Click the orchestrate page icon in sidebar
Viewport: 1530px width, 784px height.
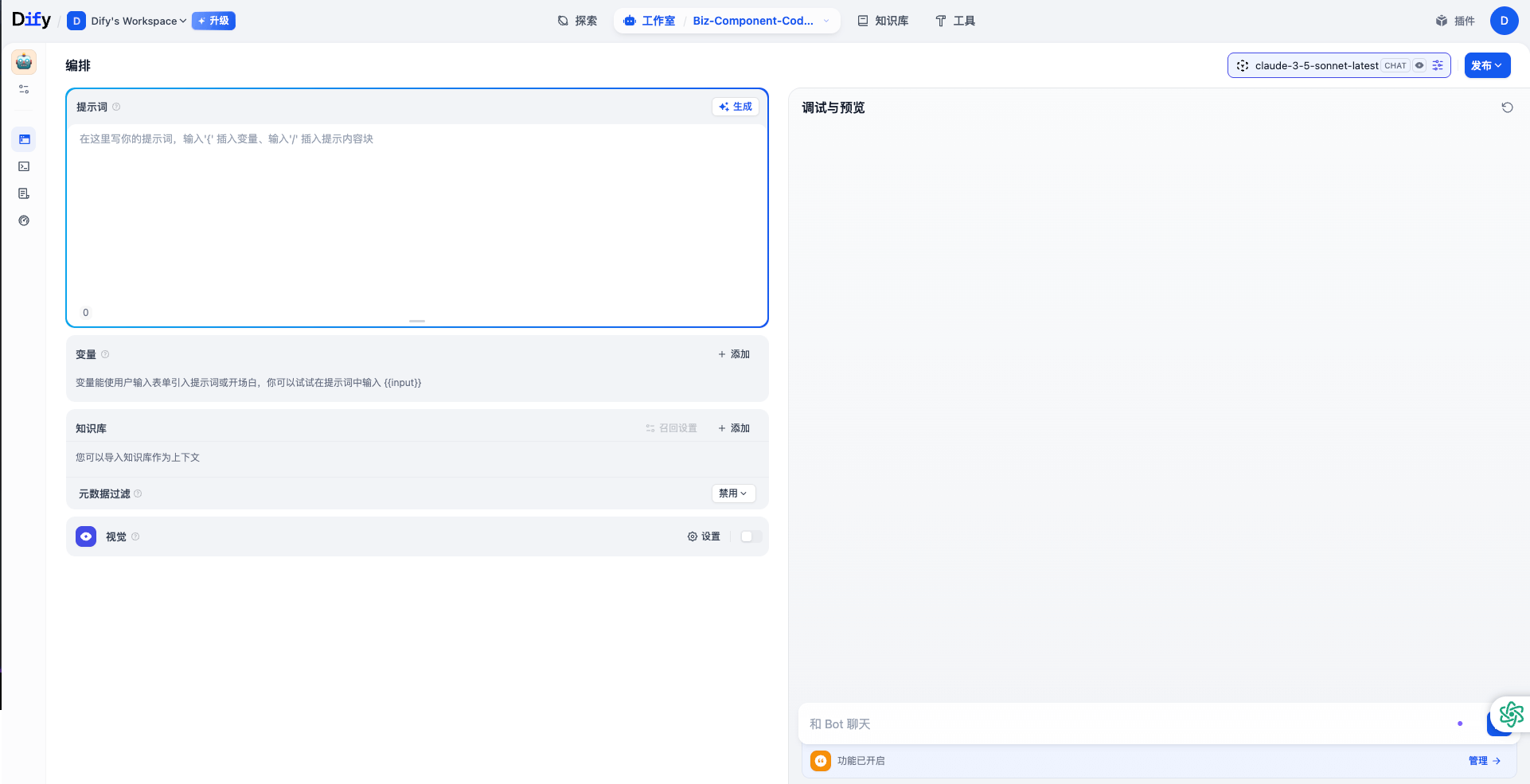click(x=24, y=139)
